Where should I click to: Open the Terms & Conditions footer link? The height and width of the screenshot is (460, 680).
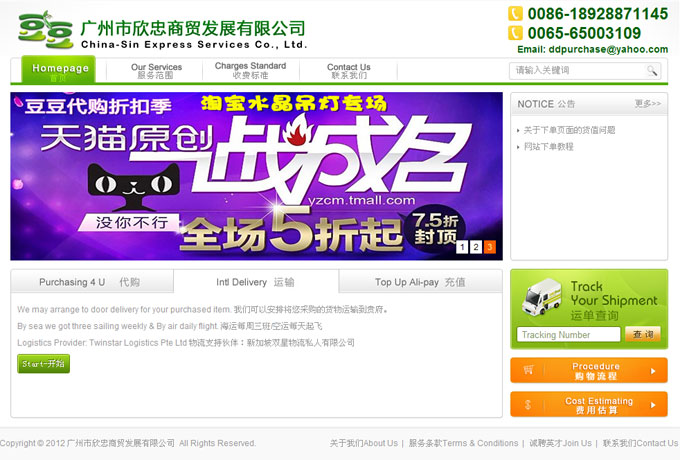[464, 443]
